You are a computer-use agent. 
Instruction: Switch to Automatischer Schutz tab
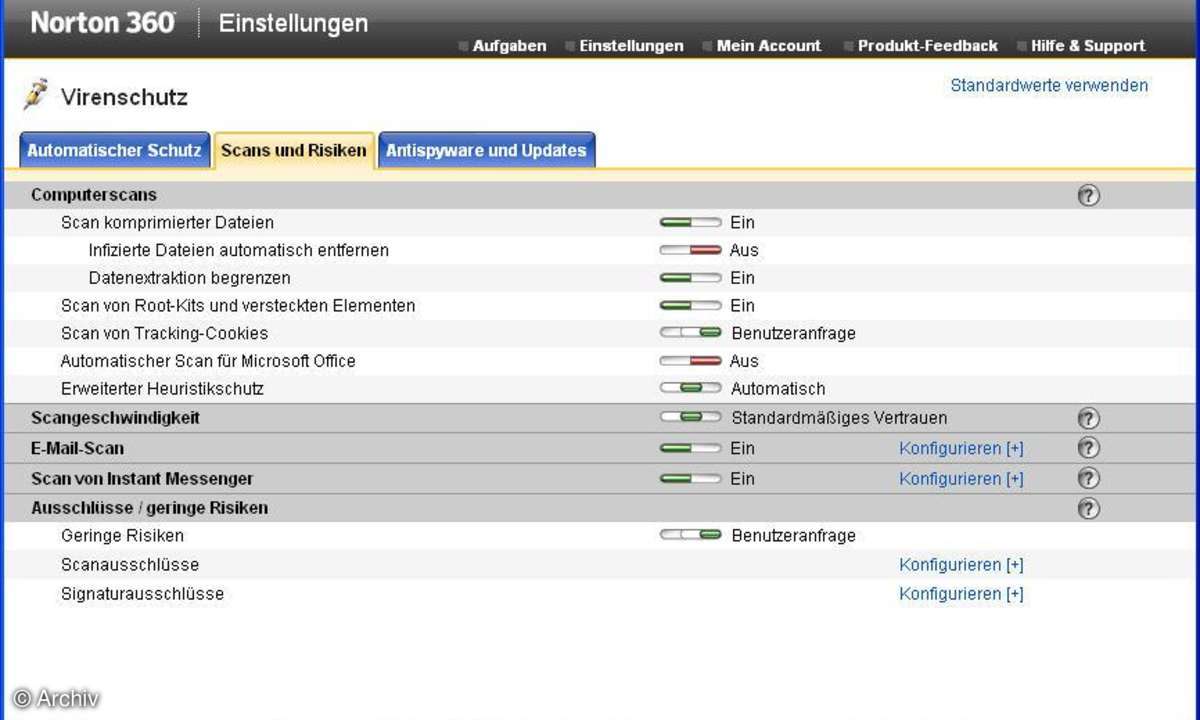tap(114, 151)
